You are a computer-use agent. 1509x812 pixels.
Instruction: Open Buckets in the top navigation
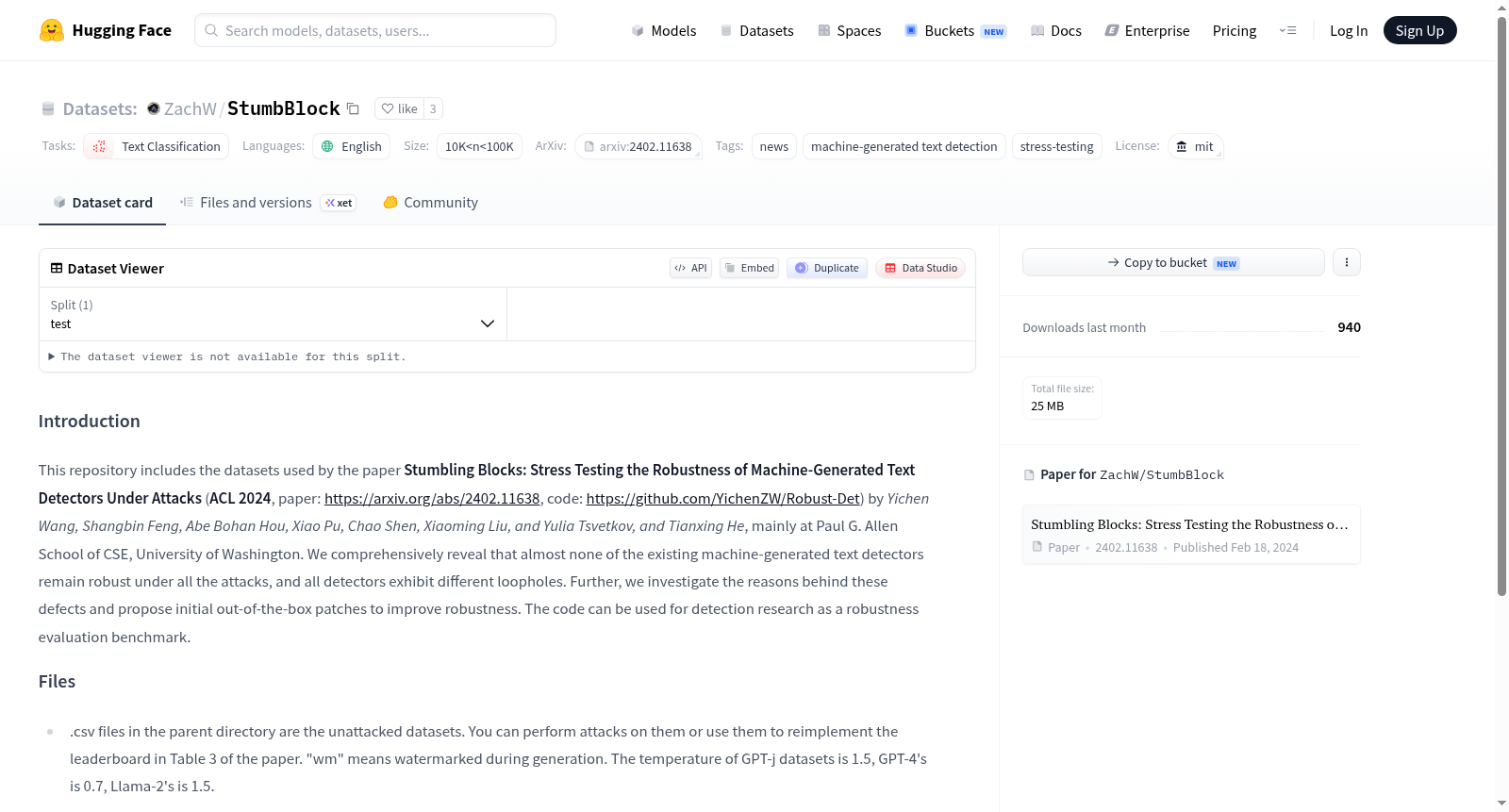click(955, 30)
